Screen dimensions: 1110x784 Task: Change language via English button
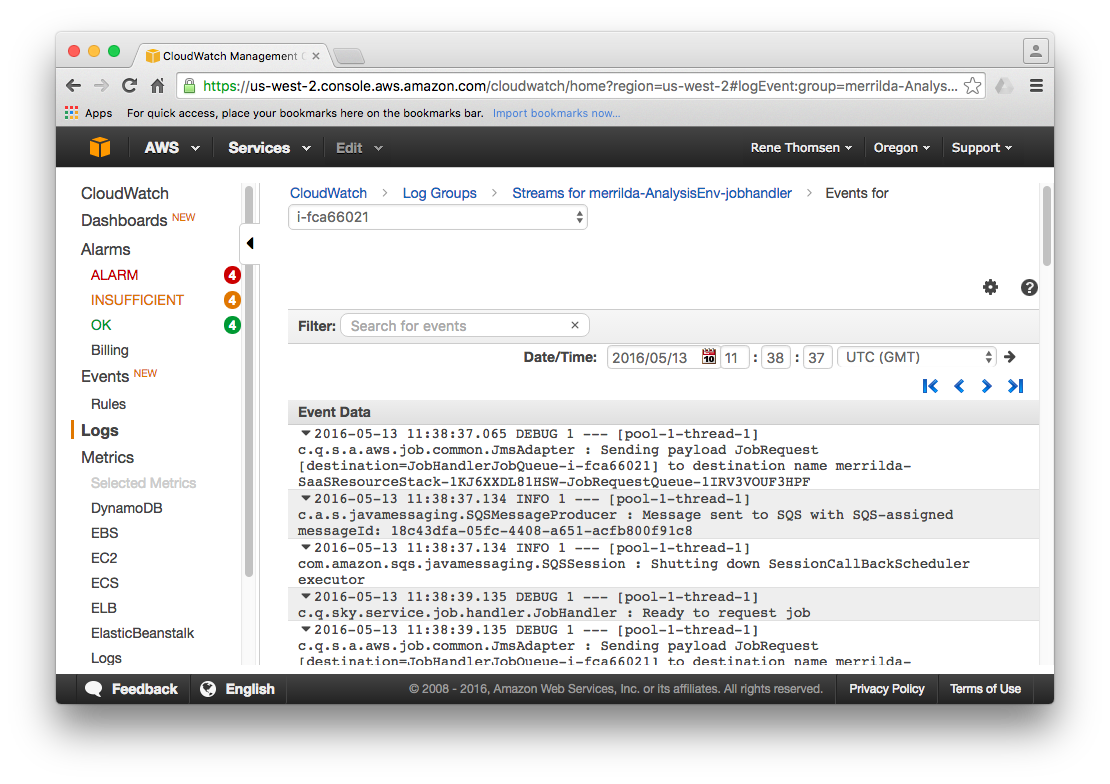coord(238,688)
